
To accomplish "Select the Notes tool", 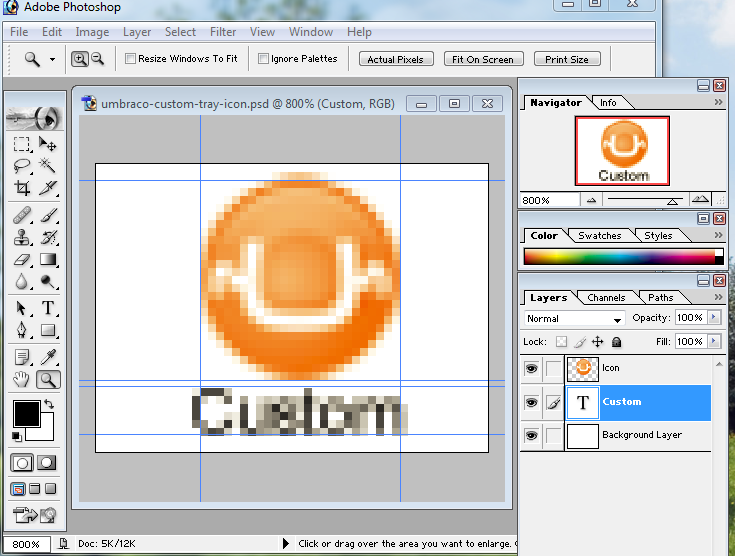I will (22, 357).
